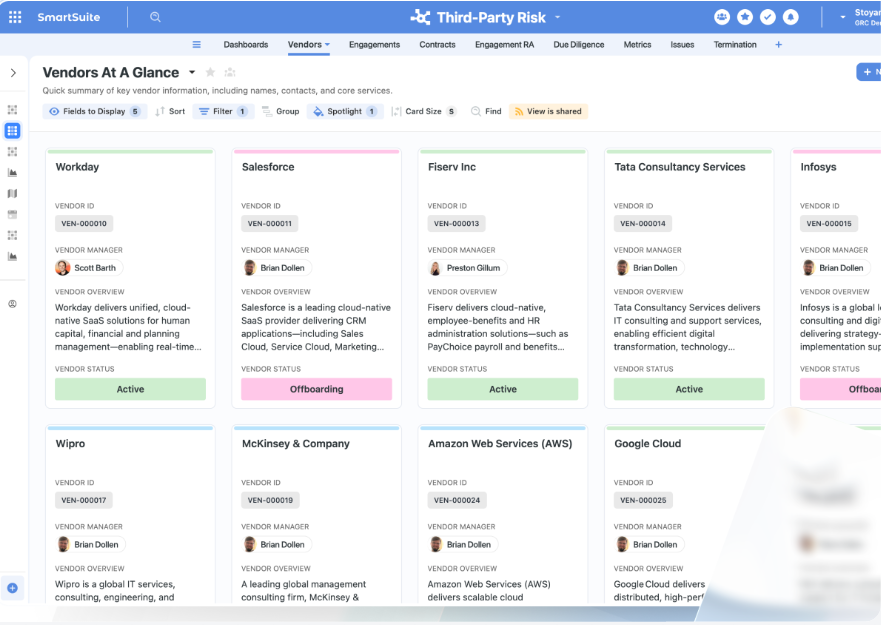Open the Salesforce vendor card title
This screenshot has width=881, height=625.
[268, 167]
